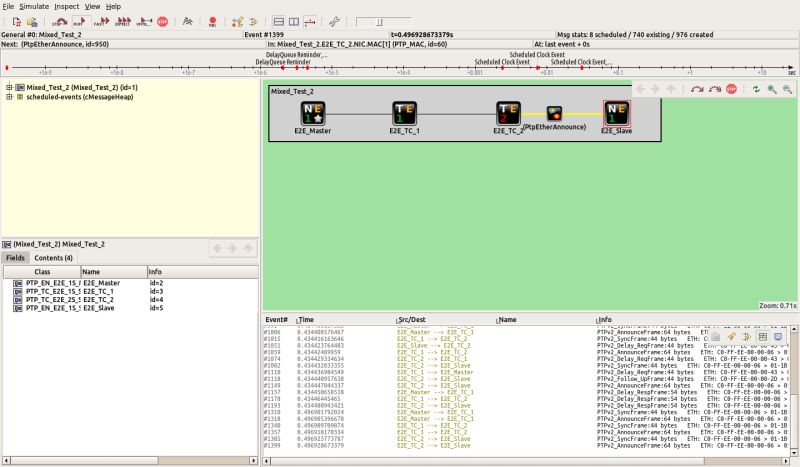Click the scheduled events inspector toolbar icon
The width and height of the screenshot is (800, 467).
[x=237, y=22]
